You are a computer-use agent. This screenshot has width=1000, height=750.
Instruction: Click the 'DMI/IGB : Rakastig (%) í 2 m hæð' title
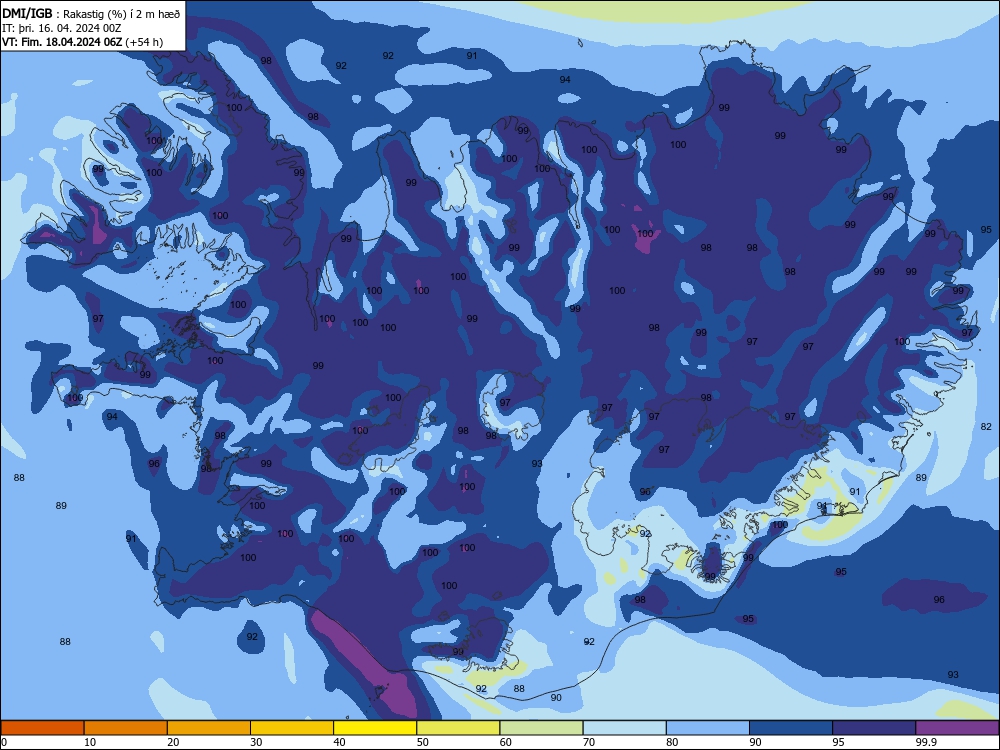92,14
